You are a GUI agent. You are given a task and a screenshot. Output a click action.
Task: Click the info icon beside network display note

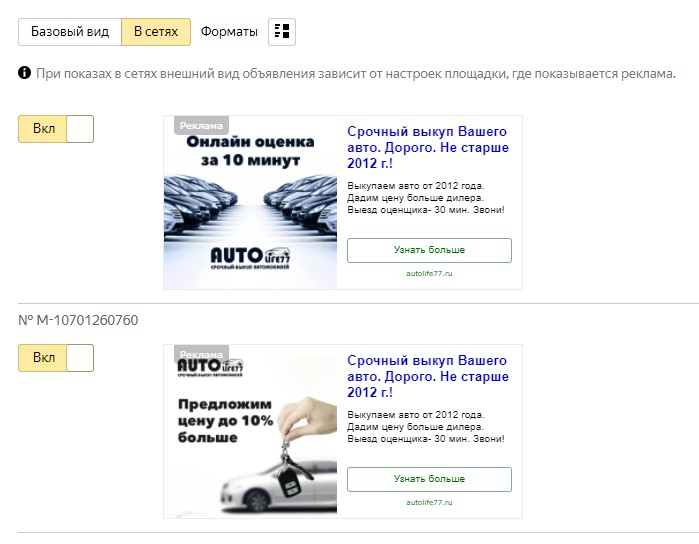click(25, 73)
